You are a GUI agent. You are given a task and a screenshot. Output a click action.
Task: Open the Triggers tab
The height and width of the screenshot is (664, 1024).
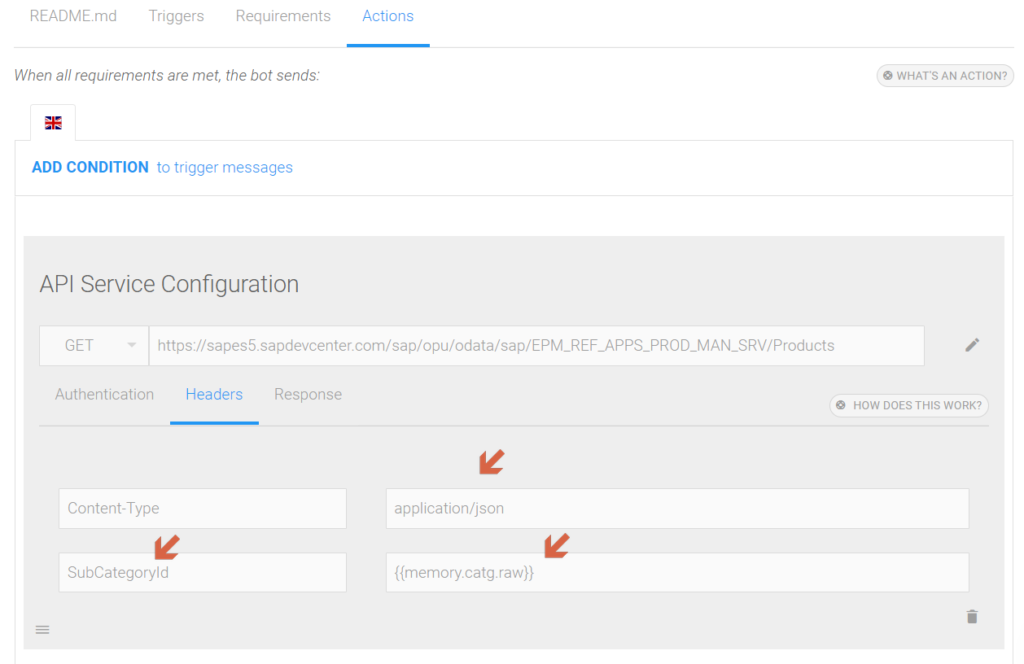[176, 15]
